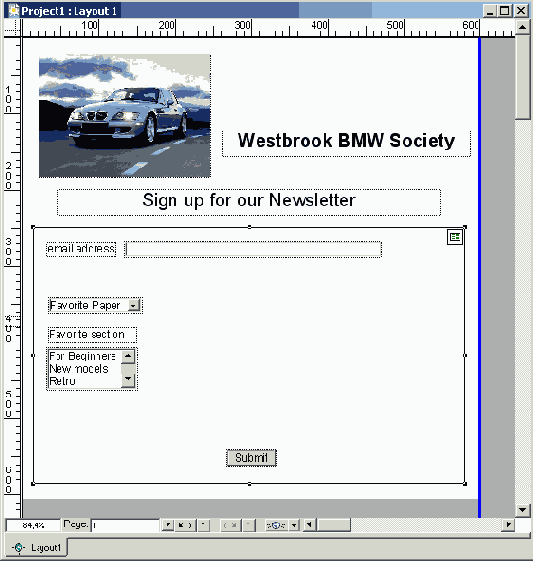Click the top-middle selection handle of the form
Screen dimensions: 533x561
click(x=249, y=227)
